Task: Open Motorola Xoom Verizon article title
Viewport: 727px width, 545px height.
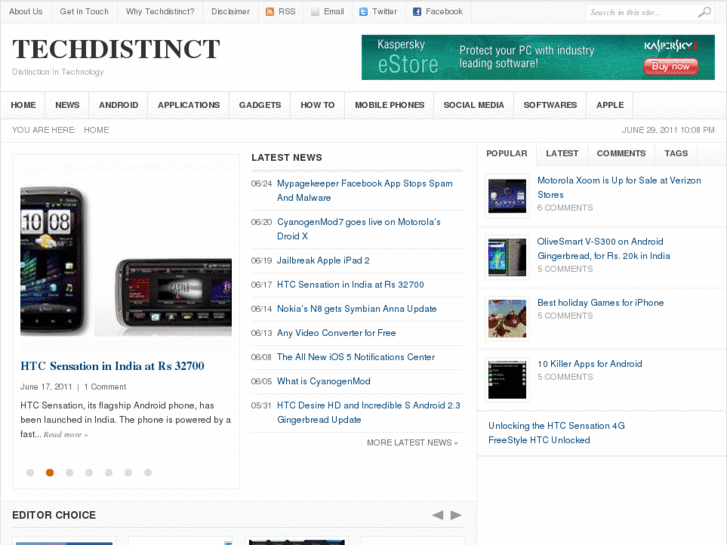Action: (x=619, y=187)
